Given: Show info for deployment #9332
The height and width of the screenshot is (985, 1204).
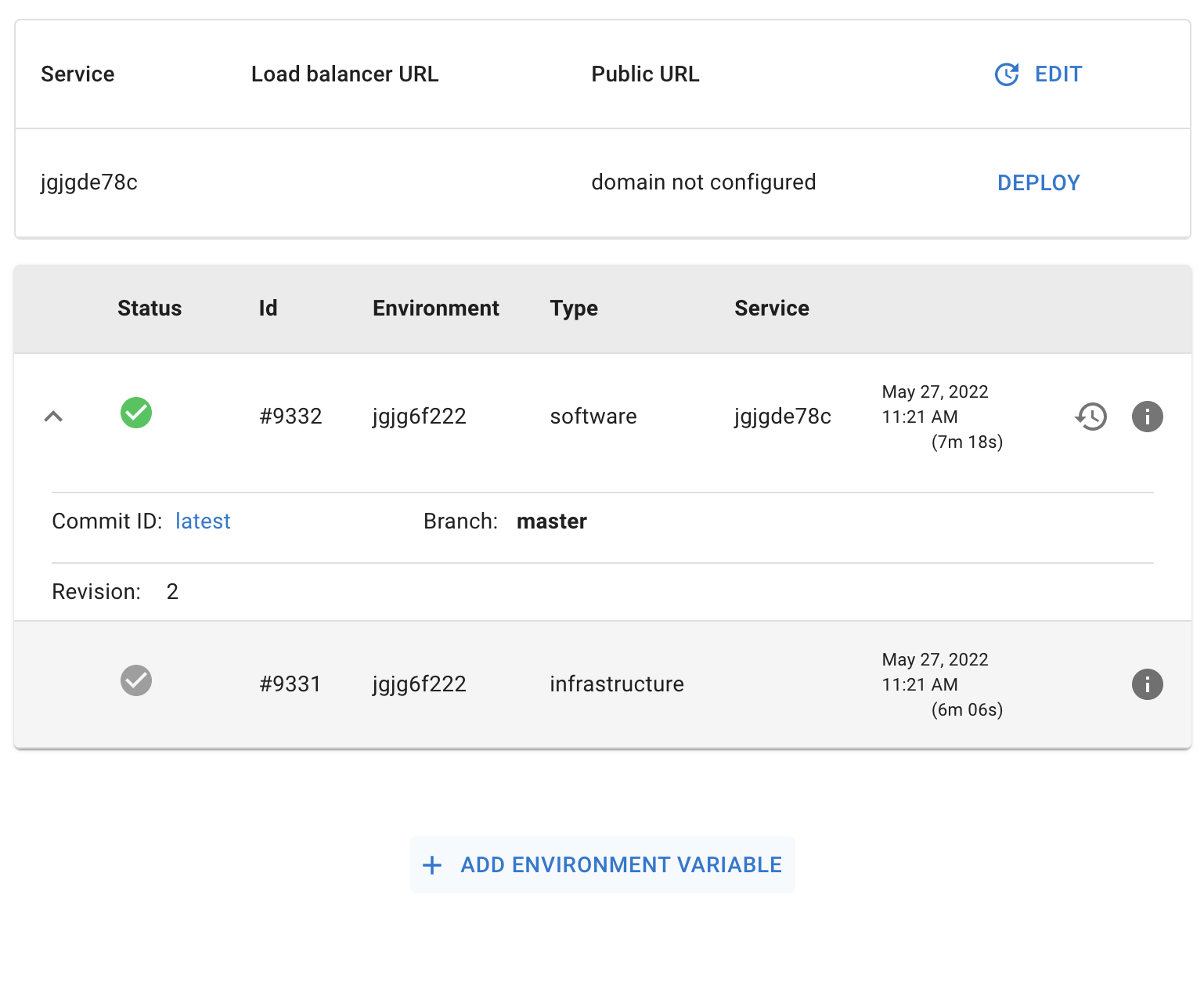Looking at the screenshot, I should tap(1148, 417).
